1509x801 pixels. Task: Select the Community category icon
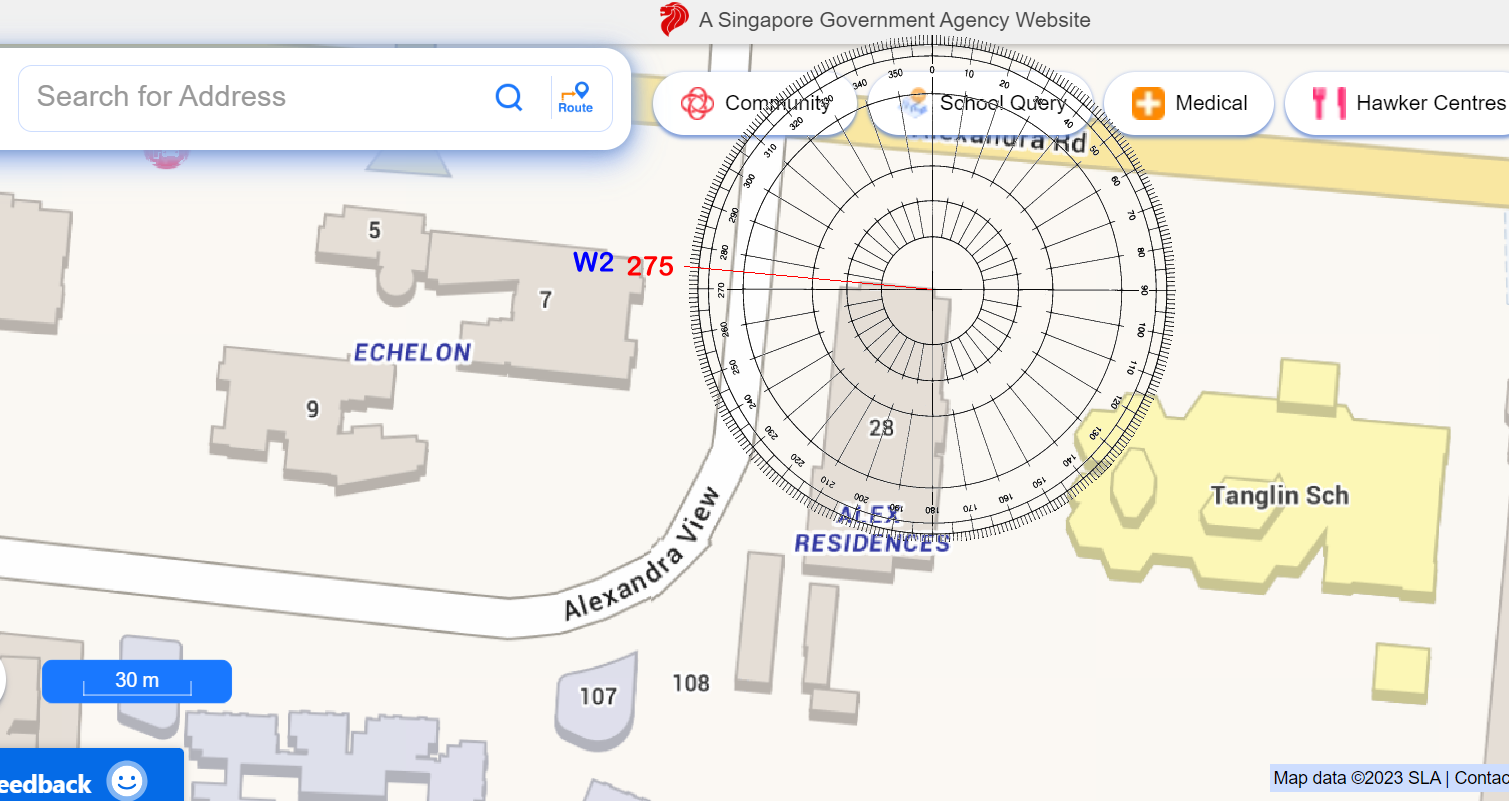click(x=697, y=103)
